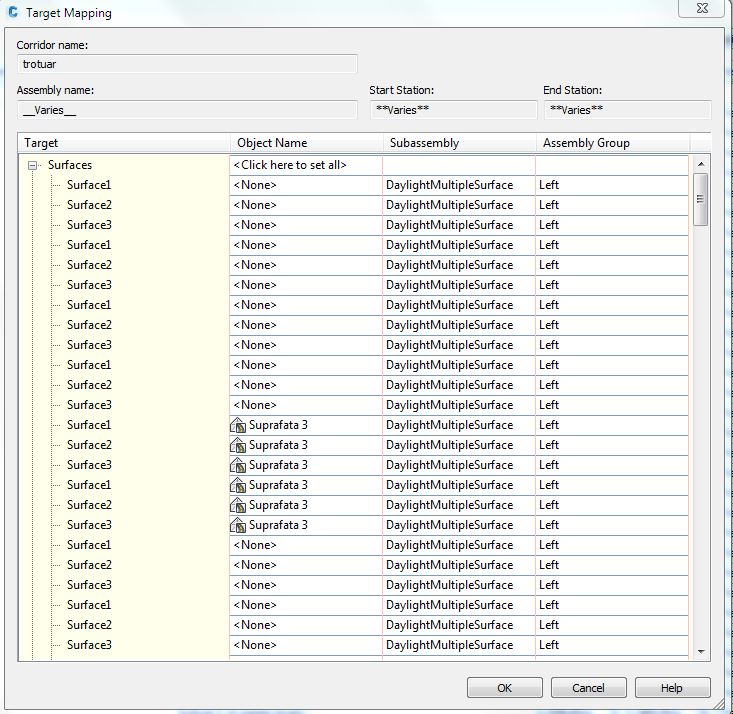
Task: Click the scrollbar down arrow
Action: point(701,651)
